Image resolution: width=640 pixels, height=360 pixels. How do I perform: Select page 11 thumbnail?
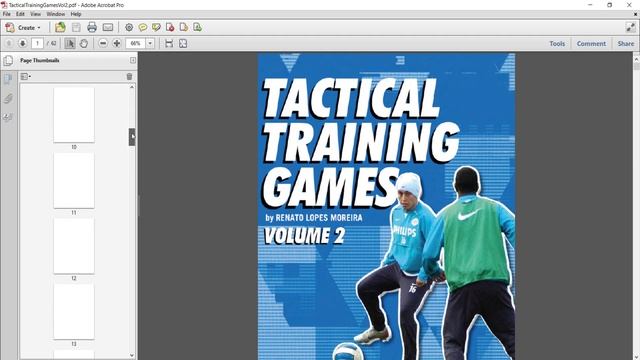[x=74, y=181]
